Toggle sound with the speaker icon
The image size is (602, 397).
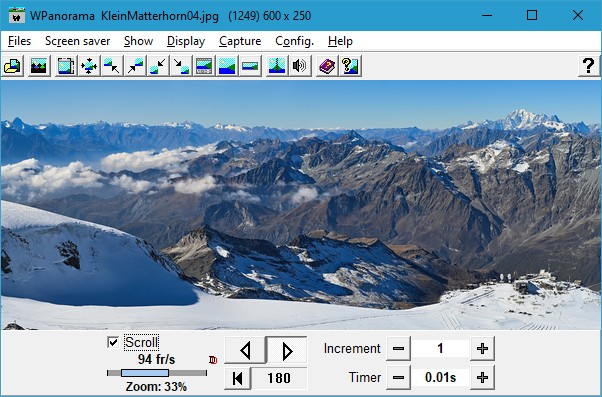coord(300,66)
